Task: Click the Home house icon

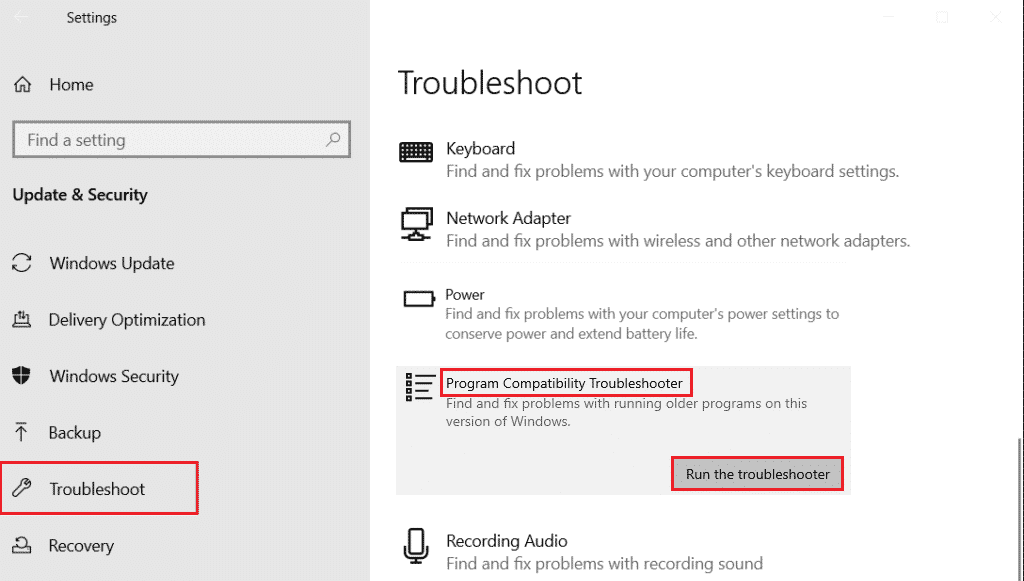Action: coord(23,85)
